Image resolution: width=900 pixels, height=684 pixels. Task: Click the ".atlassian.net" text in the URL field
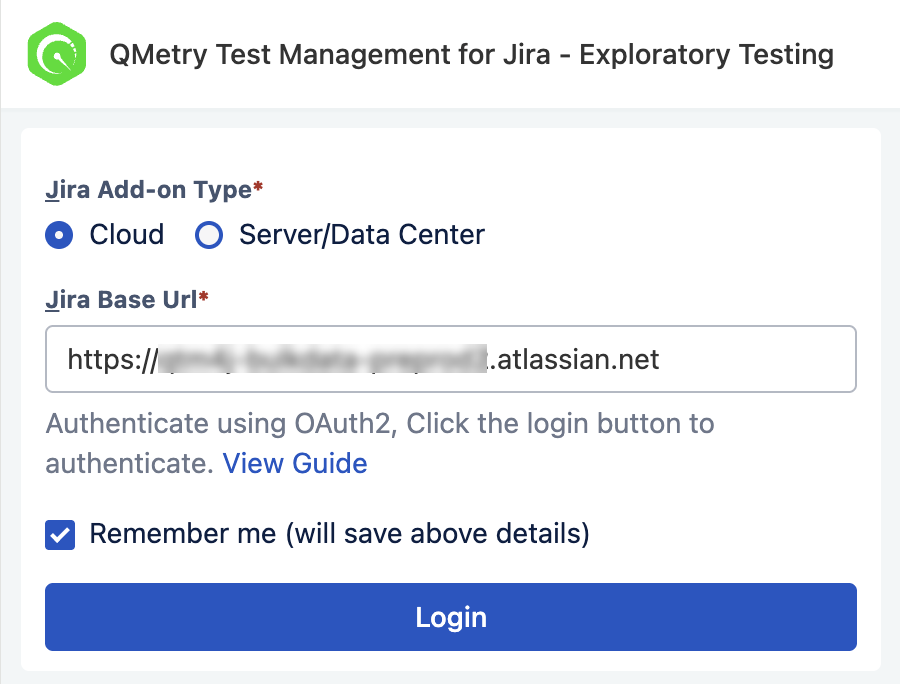tap(573, 360)
